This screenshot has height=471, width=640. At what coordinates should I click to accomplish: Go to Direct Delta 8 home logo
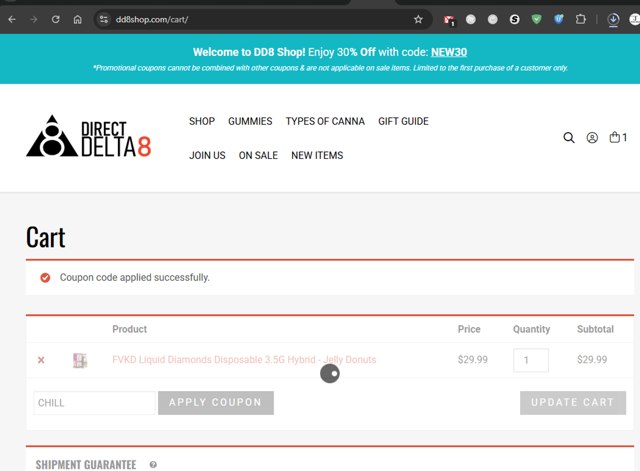(89, 136)
